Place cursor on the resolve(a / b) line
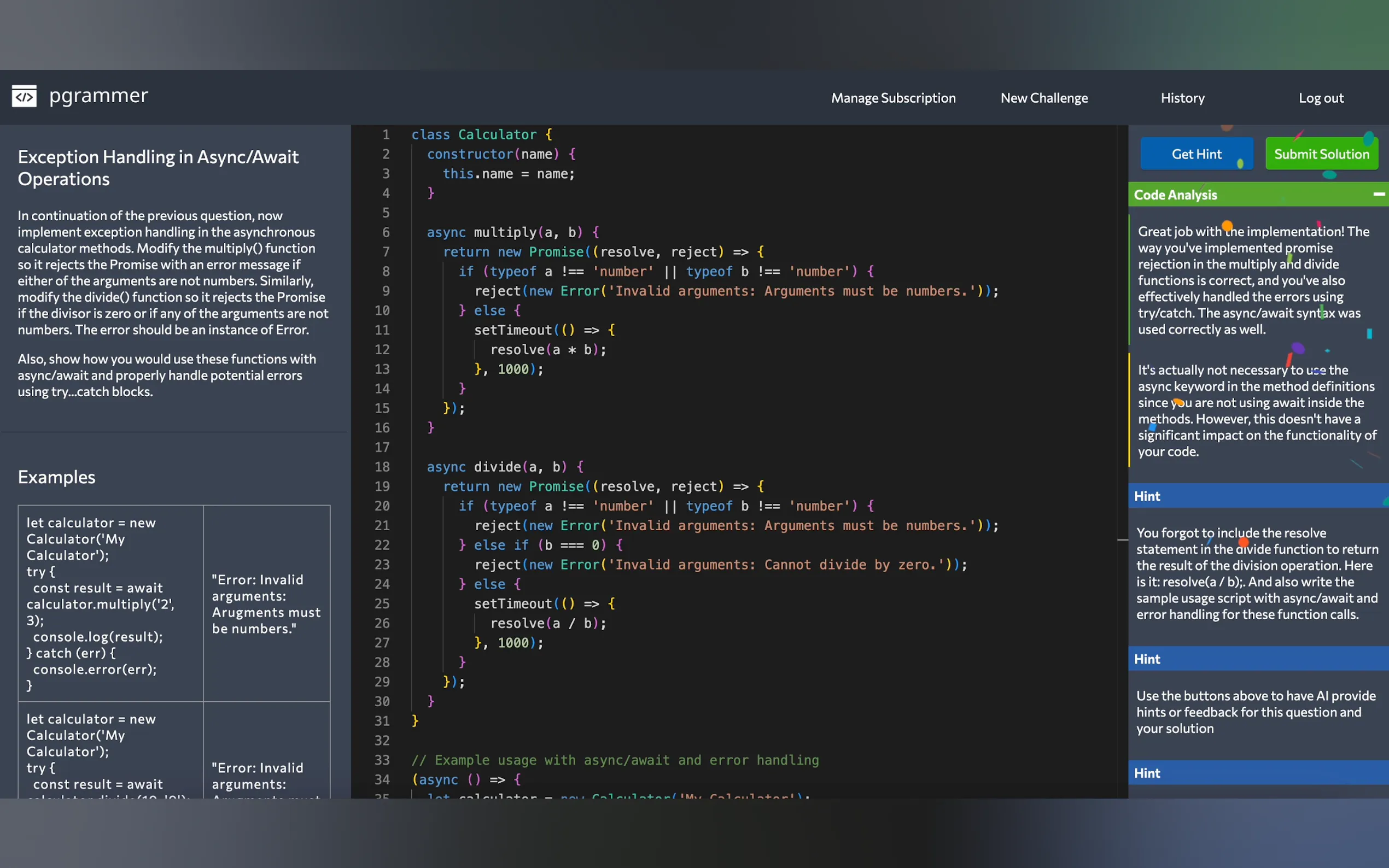The width and height of the screenshot is (1389, 868). point(547,623)
